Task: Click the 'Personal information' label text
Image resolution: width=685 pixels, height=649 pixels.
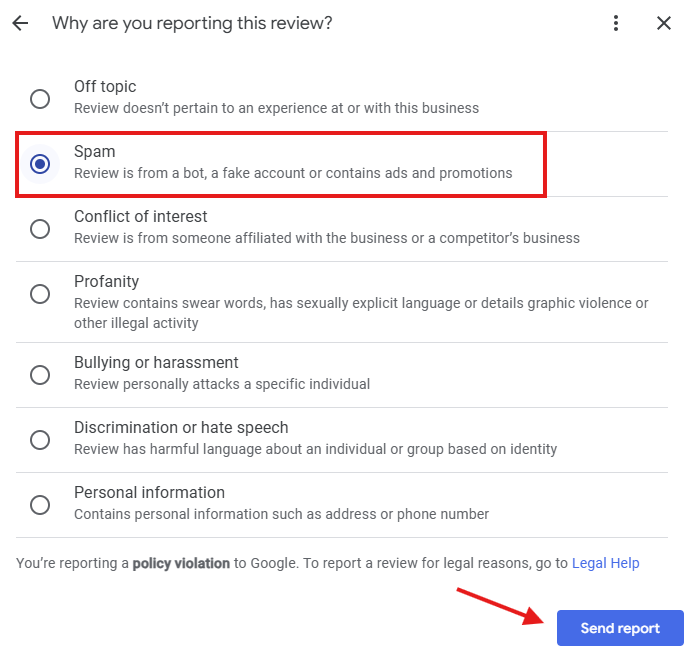Action: point(149,492)
